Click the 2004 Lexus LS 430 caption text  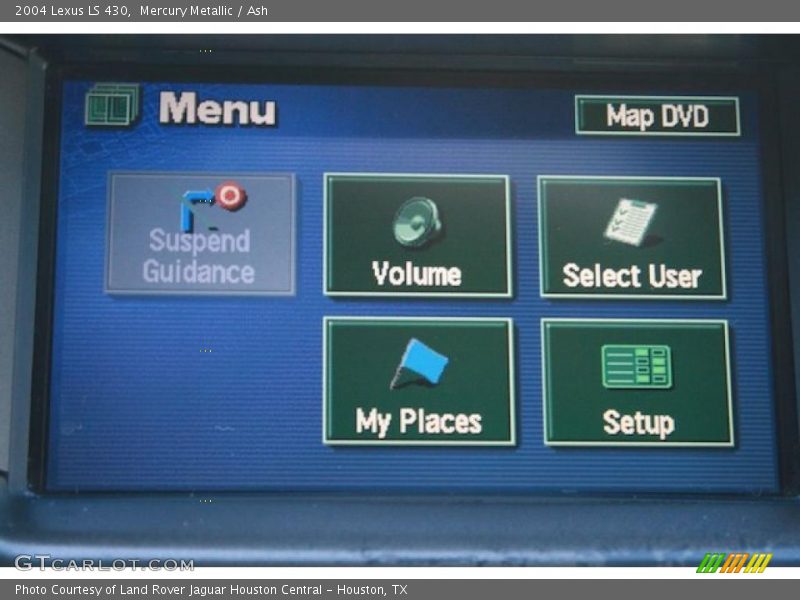(x=141, y=10)
